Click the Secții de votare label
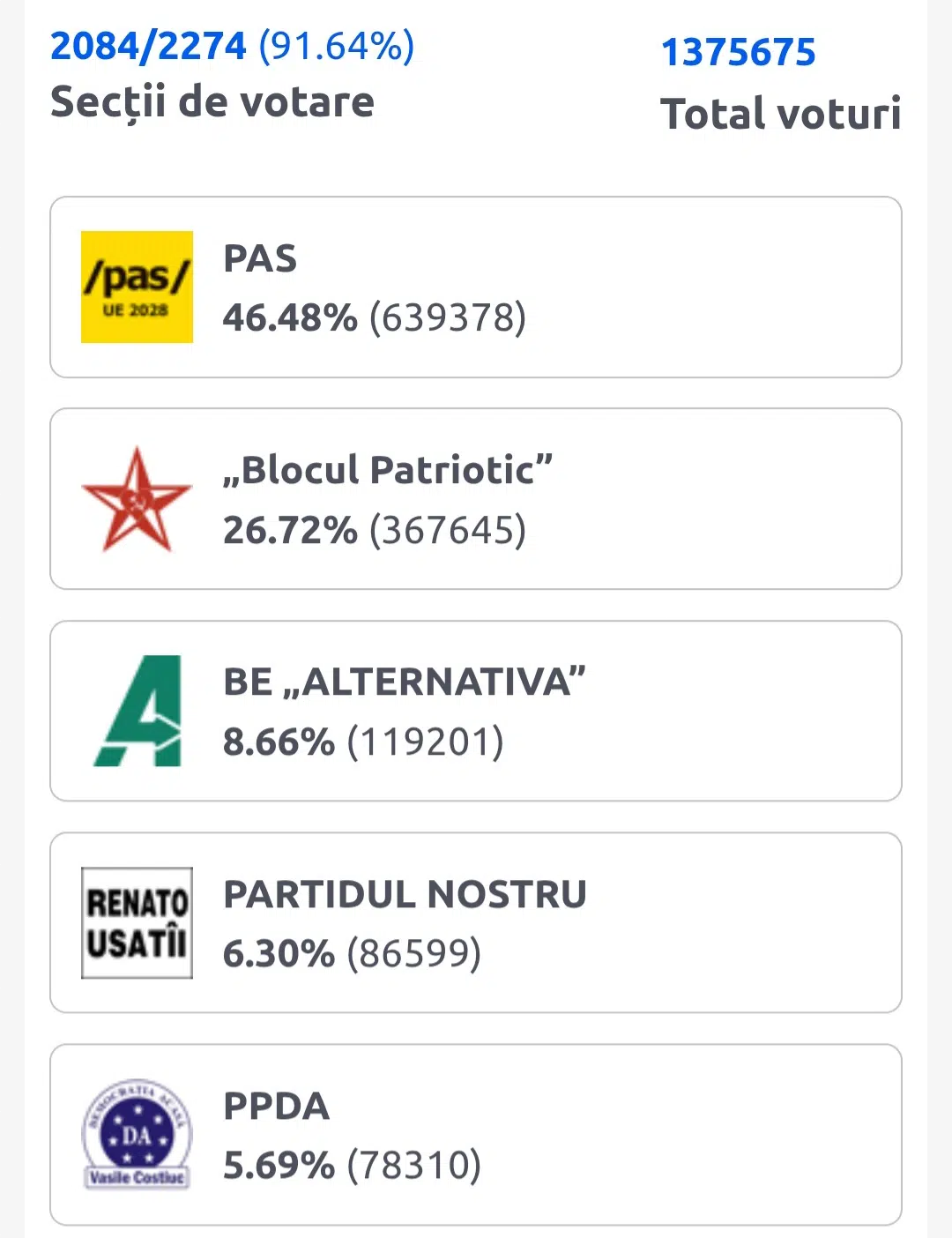 point(212,101)
